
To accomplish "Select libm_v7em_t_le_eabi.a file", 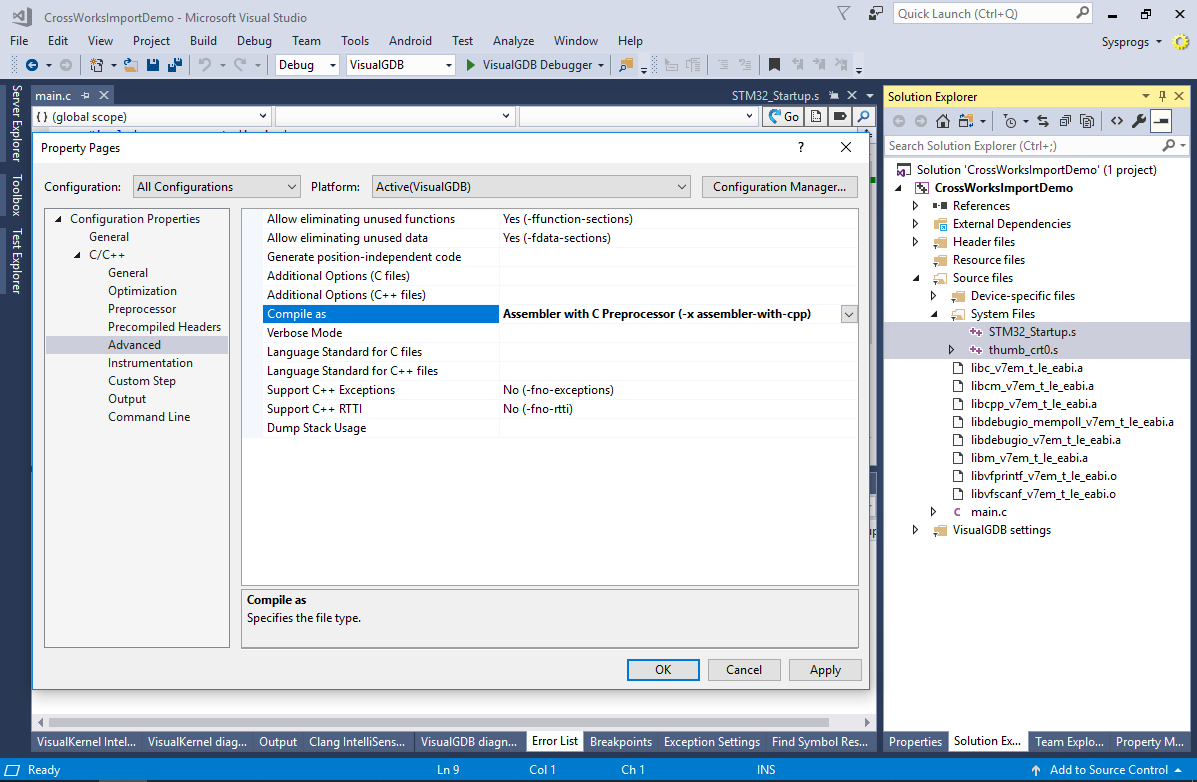I will (1029, 458).
